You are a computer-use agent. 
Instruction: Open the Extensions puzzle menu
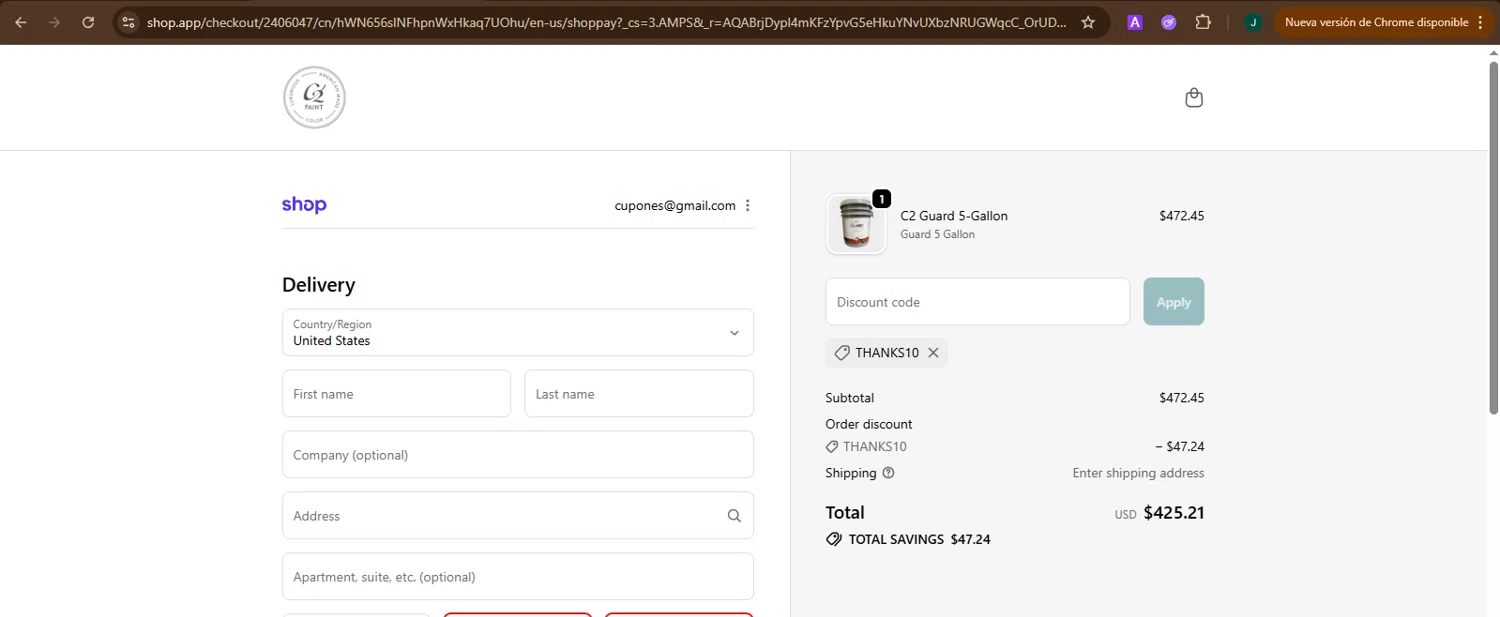tap(1203, 22)
